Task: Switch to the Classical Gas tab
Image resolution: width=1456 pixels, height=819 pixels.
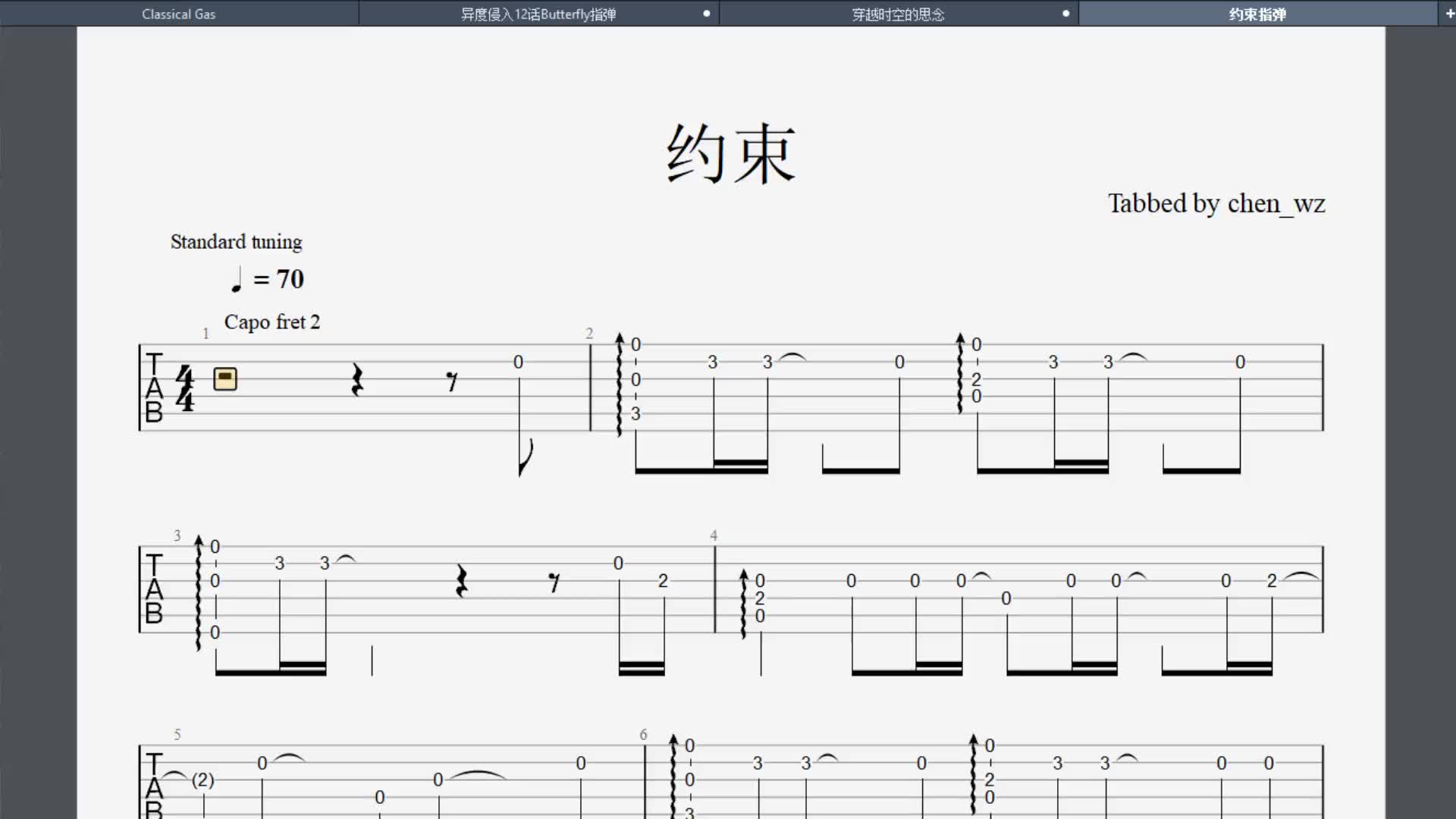Action: (179, 14)
